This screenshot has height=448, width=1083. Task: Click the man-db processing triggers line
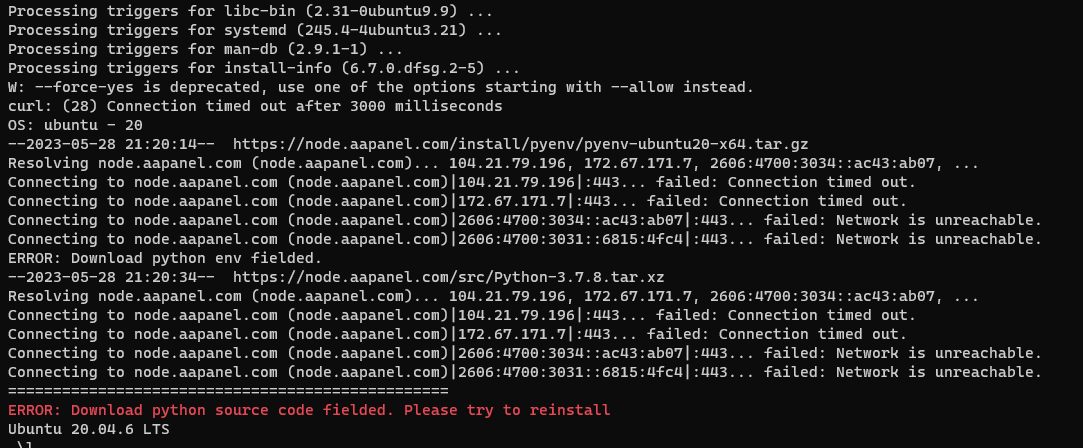205,49
